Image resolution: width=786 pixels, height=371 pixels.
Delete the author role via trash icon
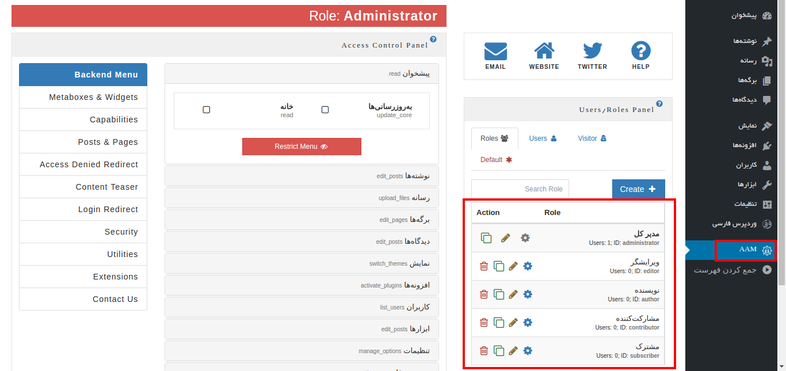[x=483, y=294]
